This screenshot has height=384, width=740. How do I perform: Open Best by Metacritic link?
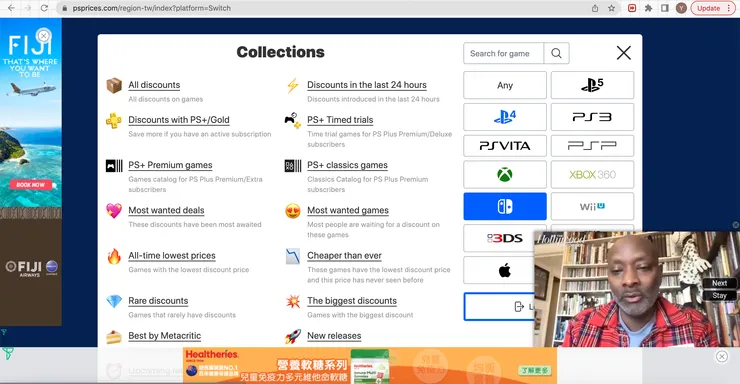pos(165,336)
